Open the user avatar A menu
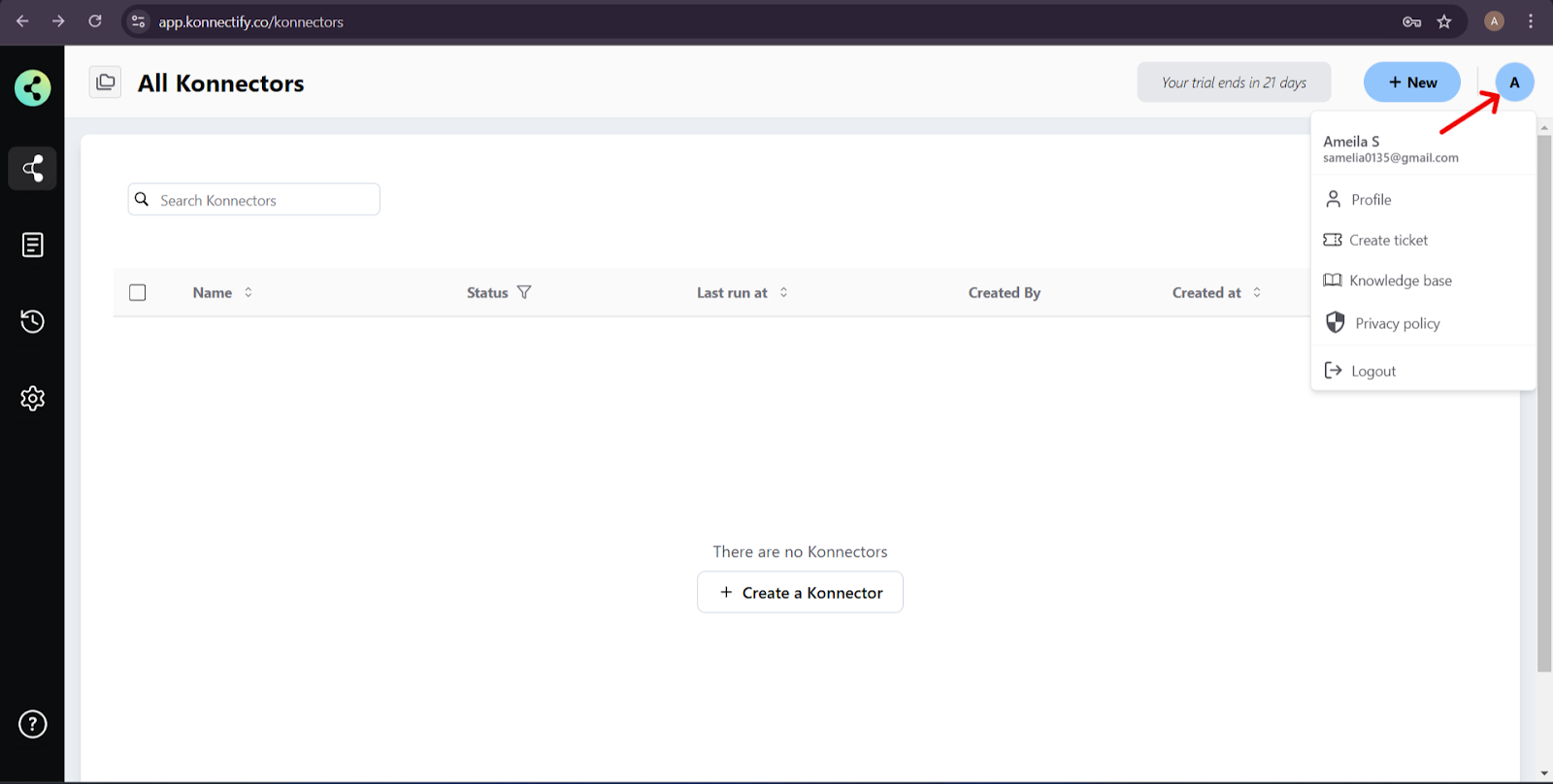The height and width of the screenshot is (784, 1553). coord(1514,82)
